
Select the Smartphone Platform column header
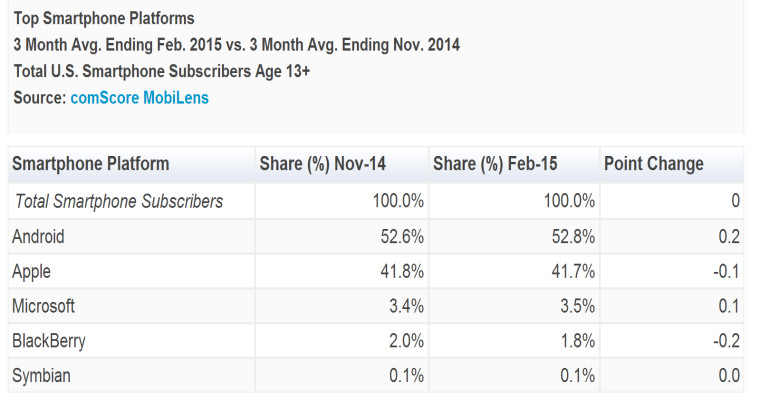coord(91,164)
